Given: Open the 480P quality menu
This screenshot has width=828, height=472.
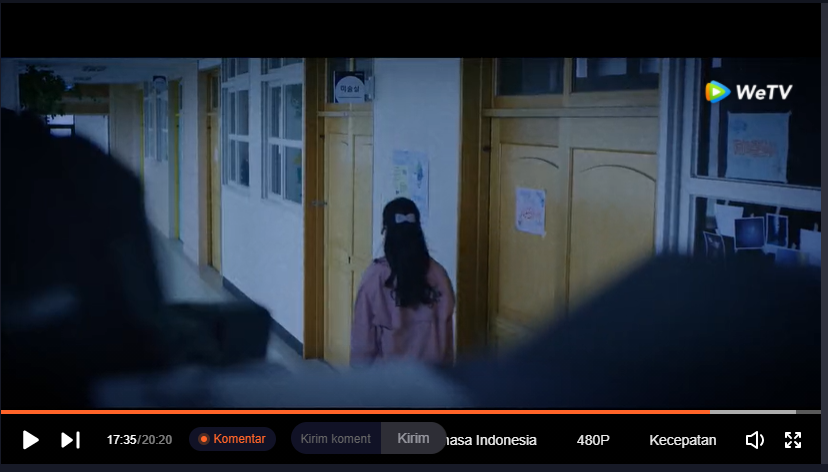Looking at the screenshot, I should point(593,440).
